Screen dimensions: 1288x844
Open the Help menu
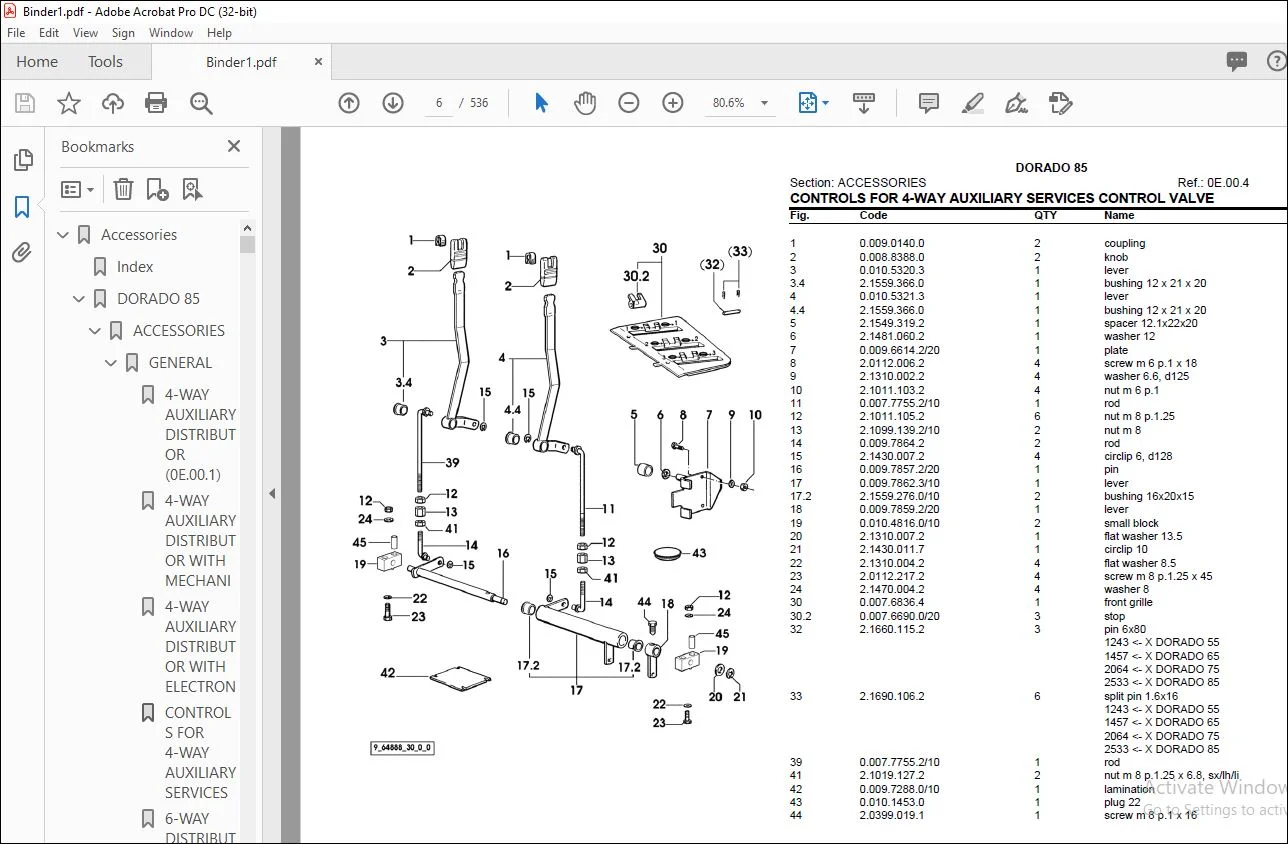[x=219, y=33]
